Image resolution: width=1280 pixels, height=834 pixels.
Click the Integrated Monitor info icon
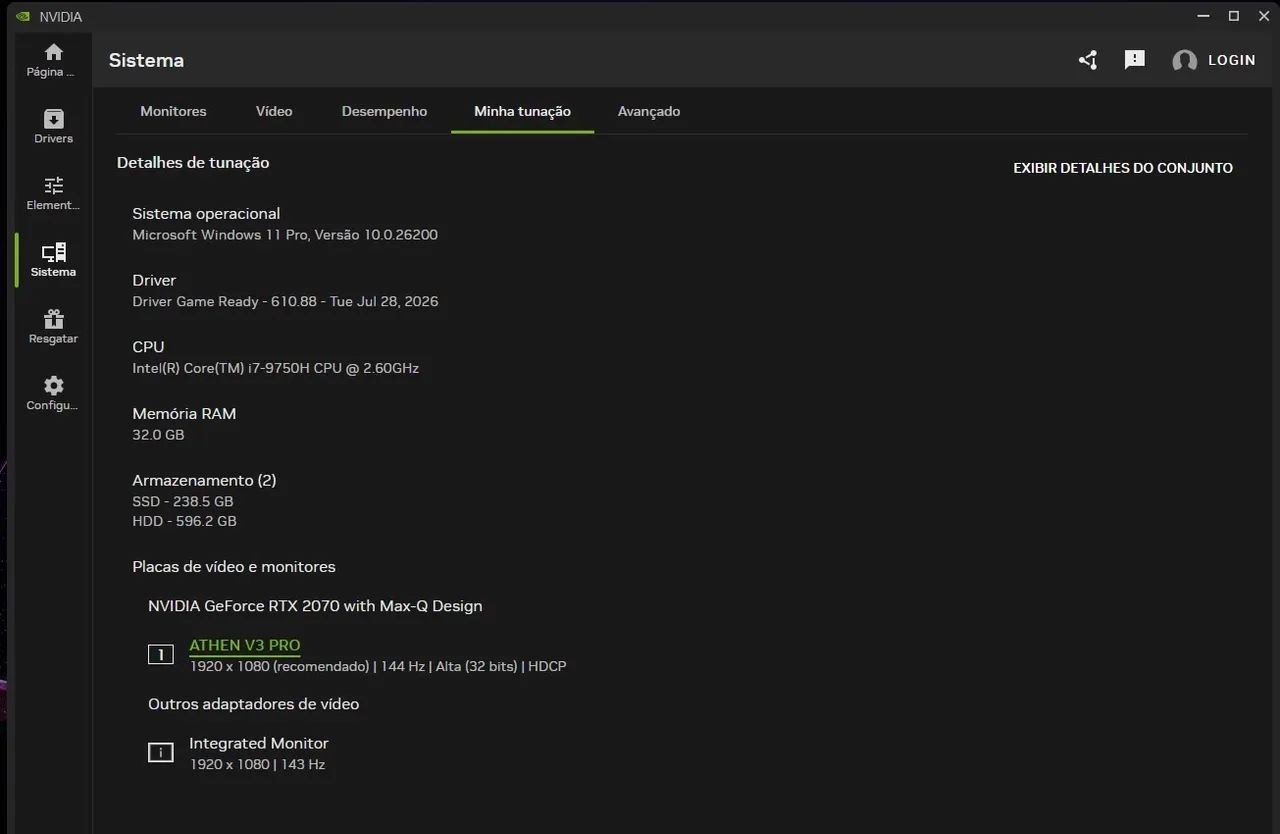(160, 753)
